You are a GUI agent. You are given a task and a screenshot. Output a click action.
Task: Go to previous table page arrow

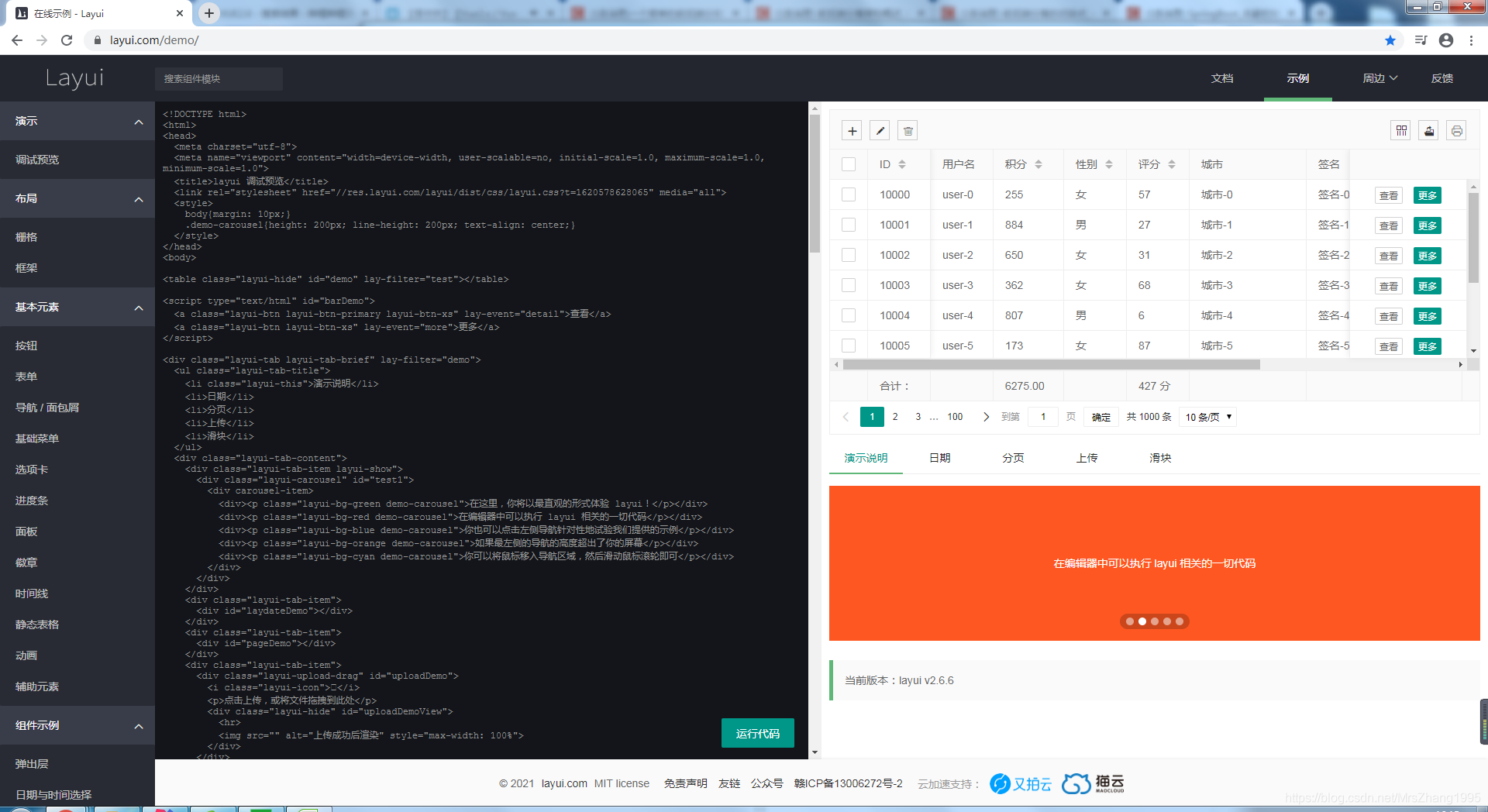(846, 417)
